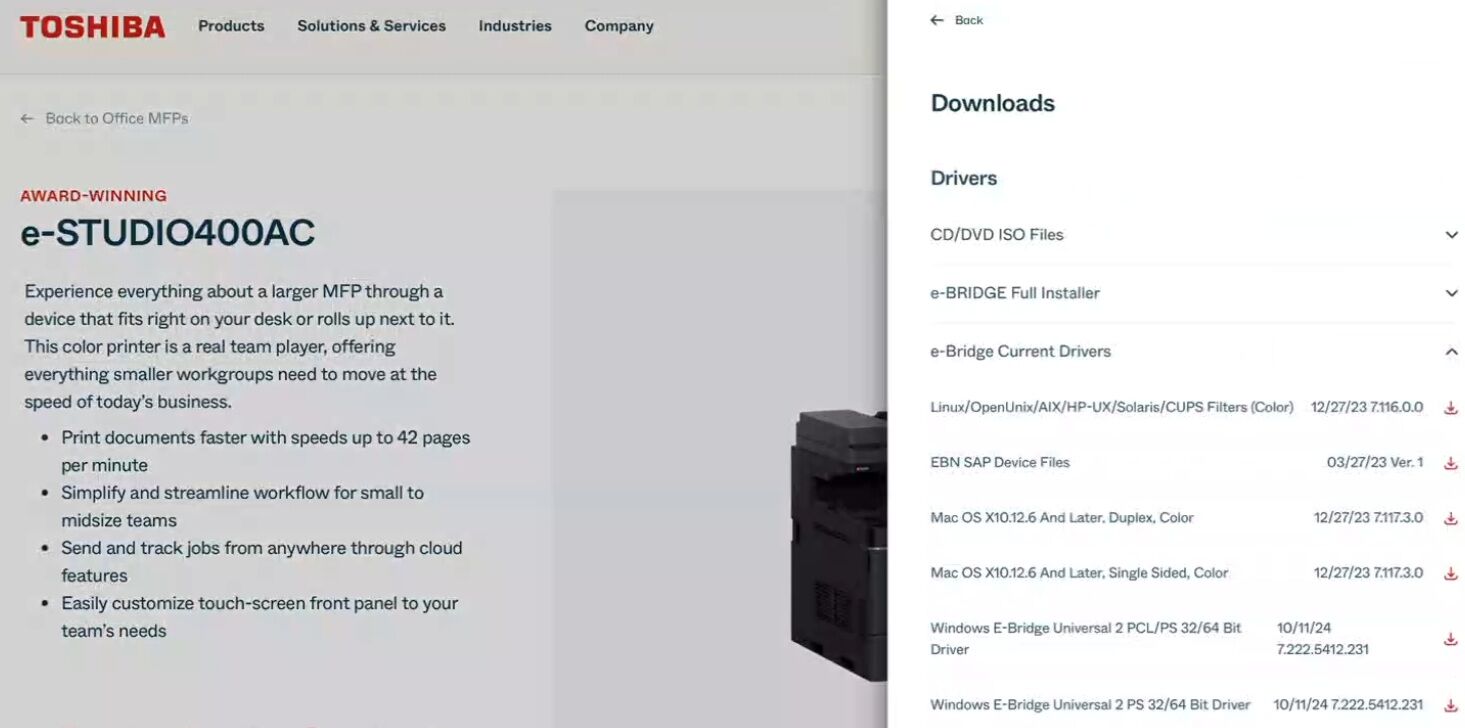Open the Industries menu
This screenshot has height=728, width=1465.
[515, 26]
